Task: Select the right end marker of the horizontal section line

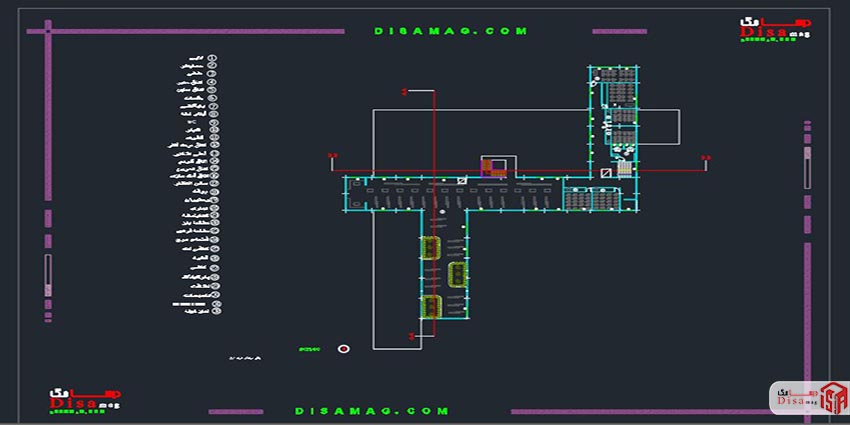Action: coord(705,157)
